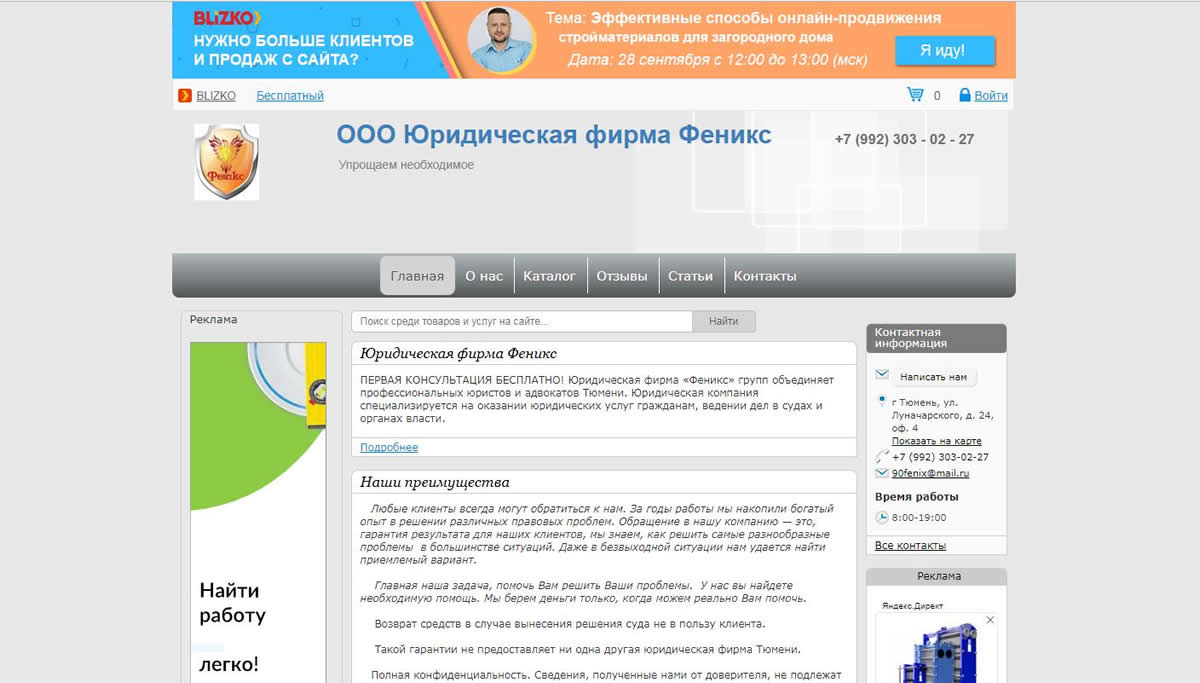1200x683 pixels.
Task: Open the Каталог section
Action: tap(551, 275)
